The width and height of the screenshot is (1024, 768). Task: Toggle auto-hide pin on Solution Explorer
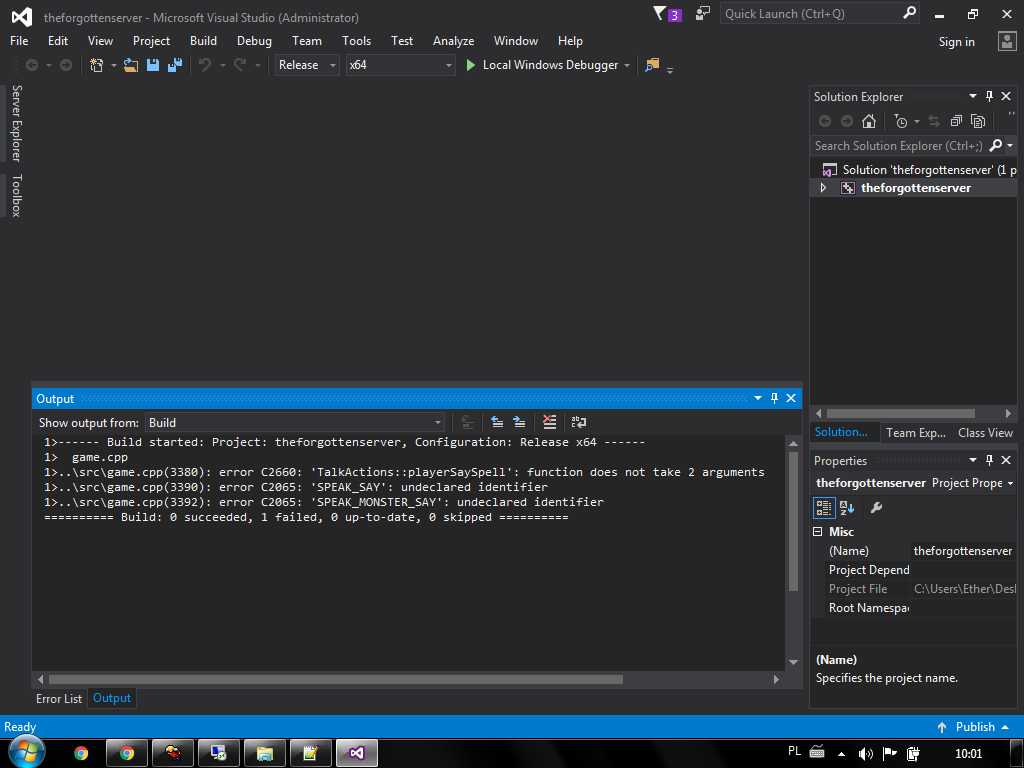coord(989,96)
